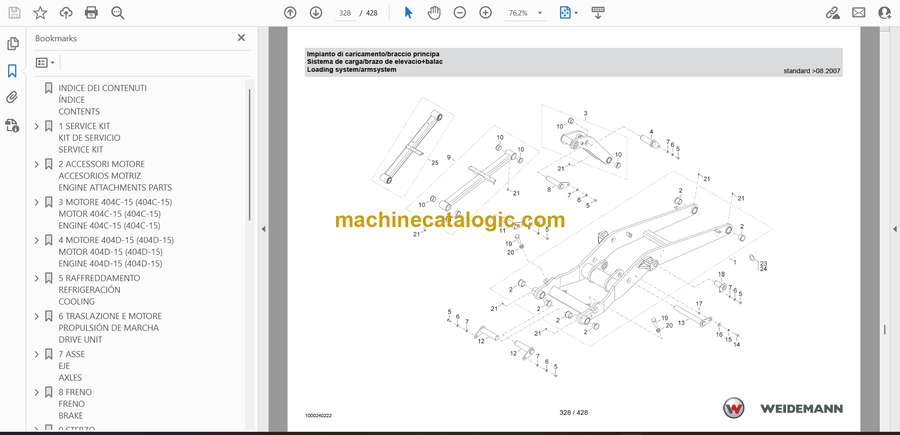This screenshot has height=435, width=900.
Task: Open the attachments paperclip panel
Action: pos(13,98)
